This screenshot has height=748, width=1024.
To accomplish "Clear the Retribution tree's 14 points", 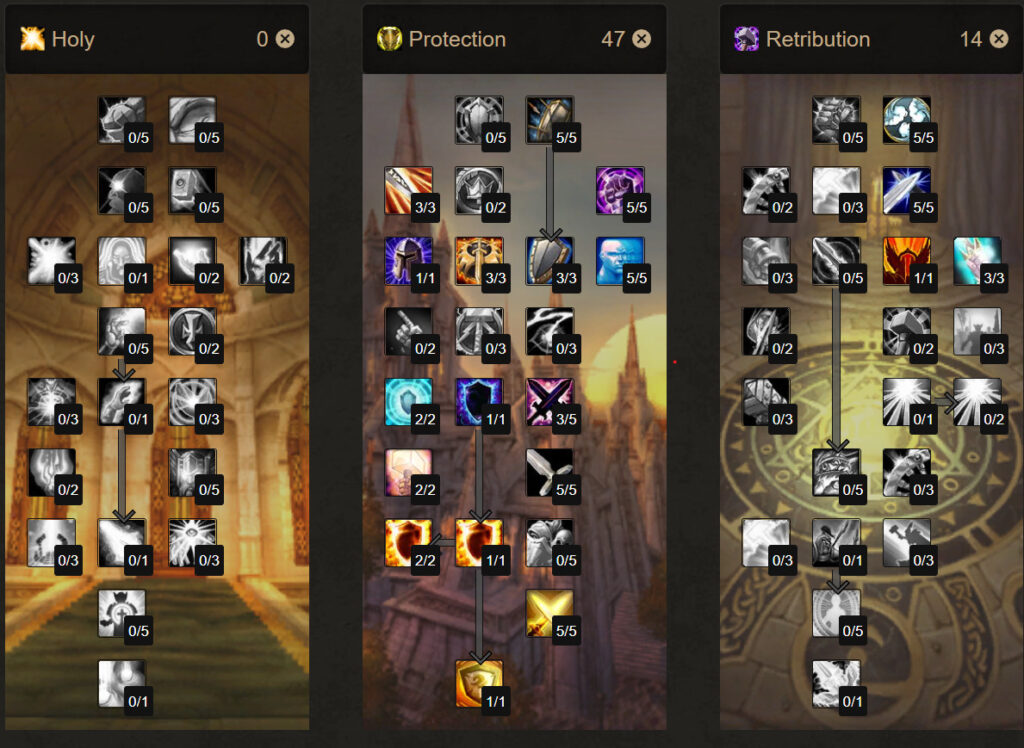I will [x=999, y=39].
